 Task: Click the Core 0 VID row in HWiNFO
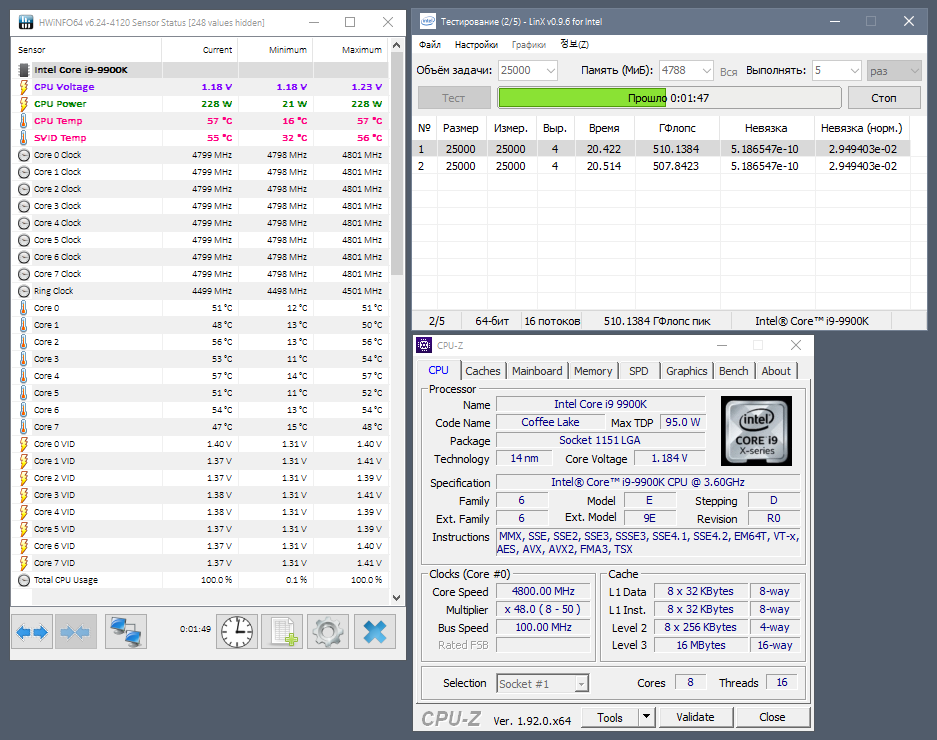pos(200,444)
